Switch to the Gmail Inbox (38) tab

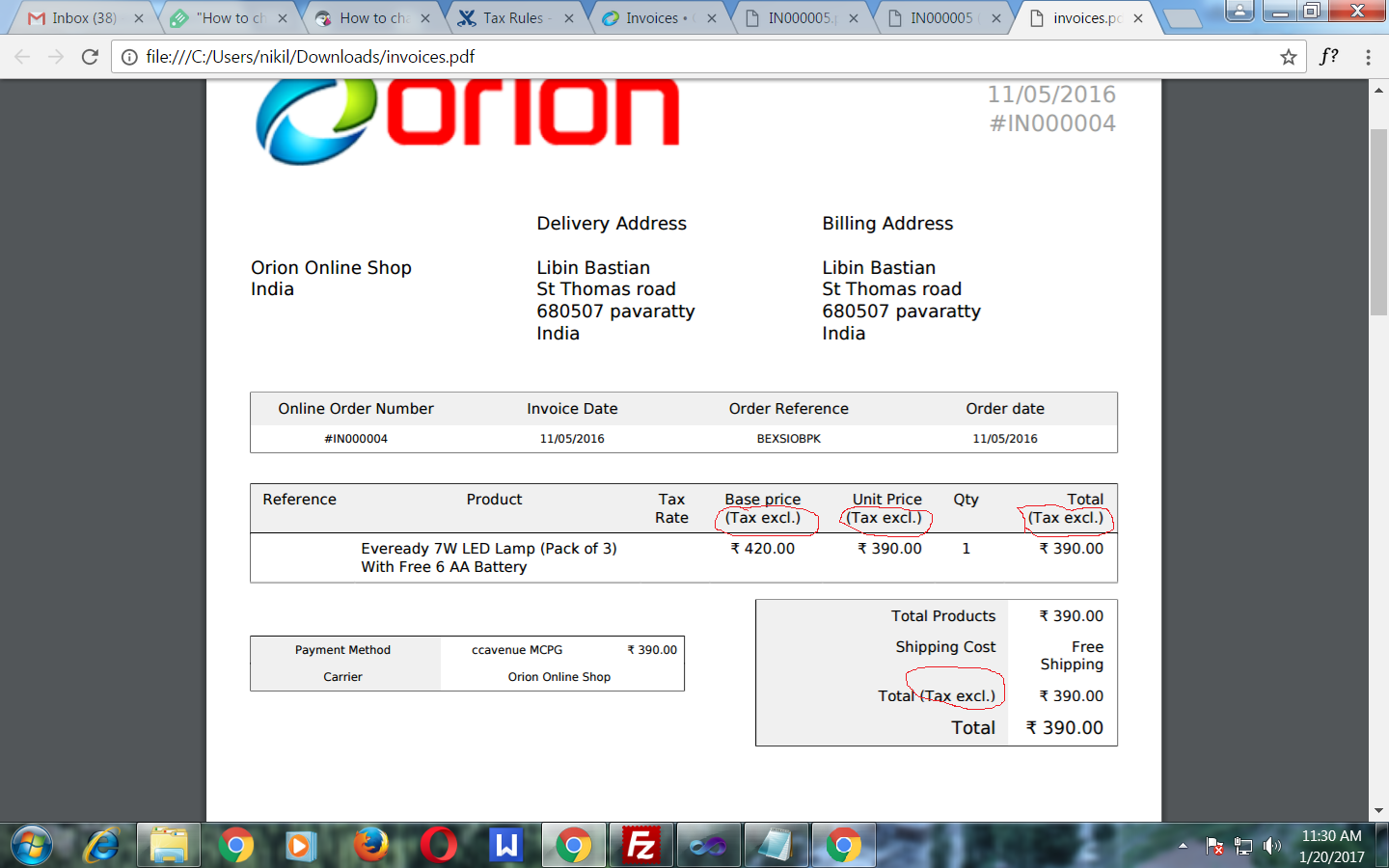coord(85,18)
